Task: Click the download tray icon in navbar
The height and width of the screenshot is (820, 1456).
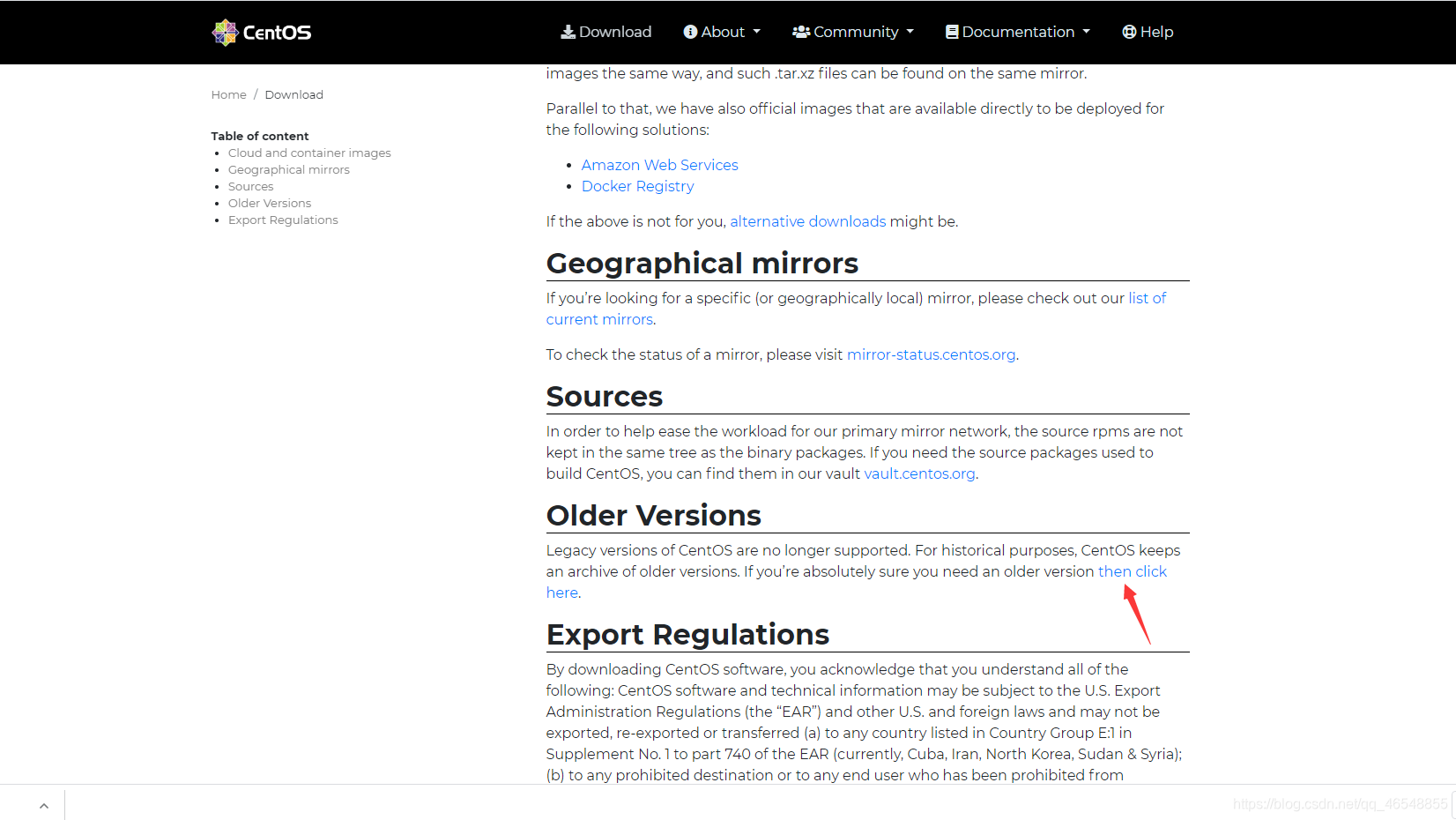Action: (x=568, y=32)
